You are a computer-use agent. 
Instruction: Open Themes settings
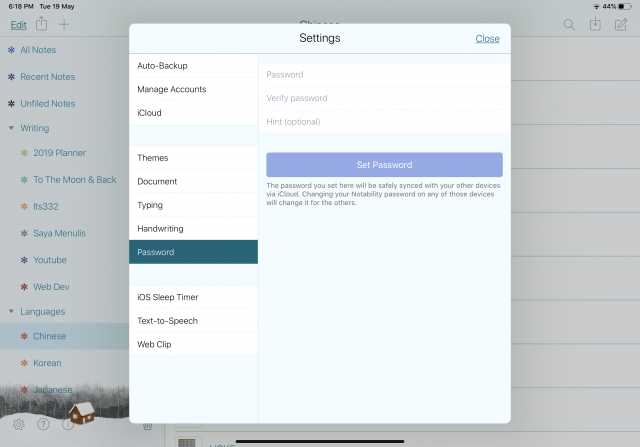[193, 158]
